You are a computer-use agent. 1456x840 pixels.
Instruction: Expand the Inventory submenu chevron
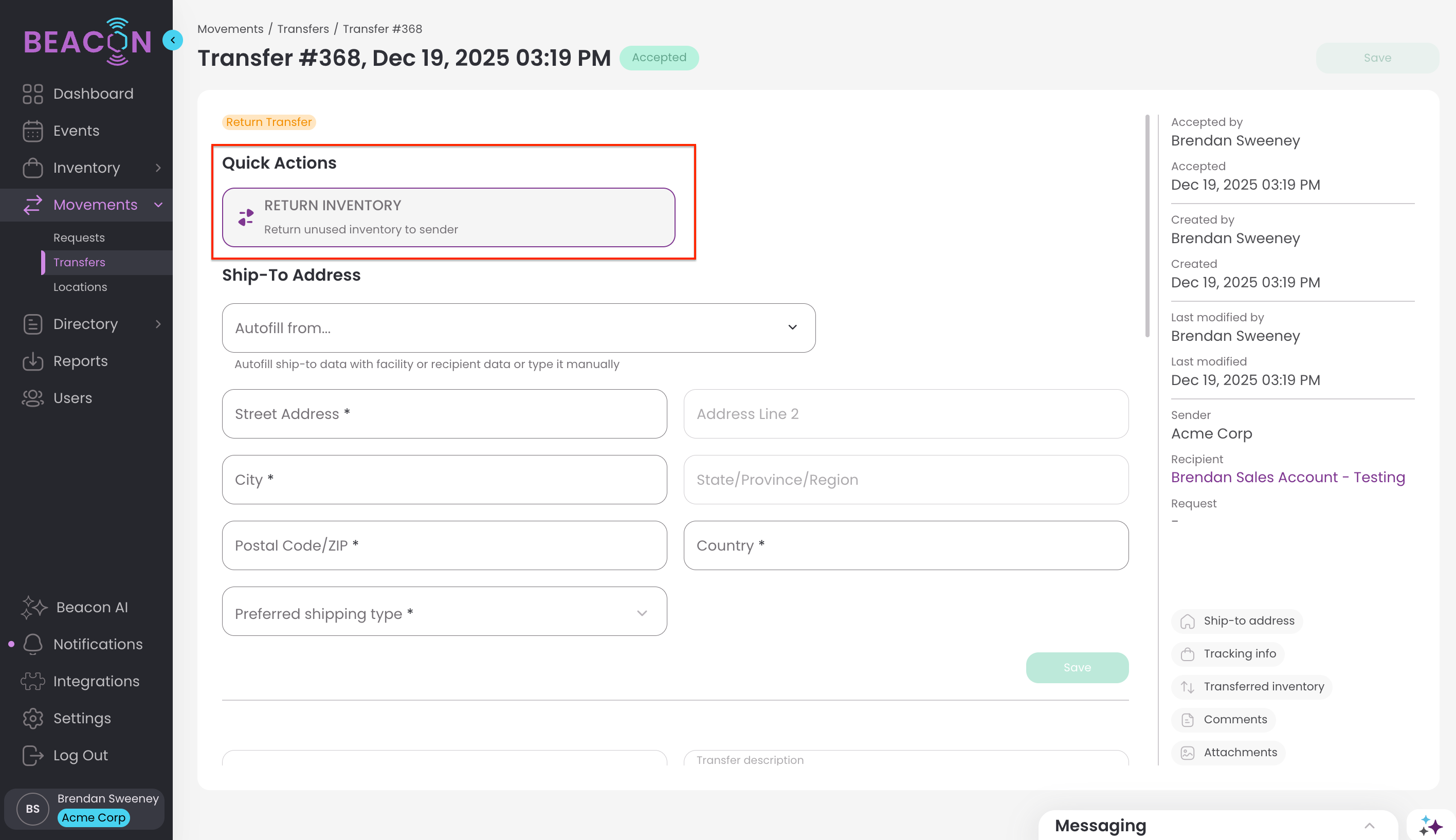(158, 168)
